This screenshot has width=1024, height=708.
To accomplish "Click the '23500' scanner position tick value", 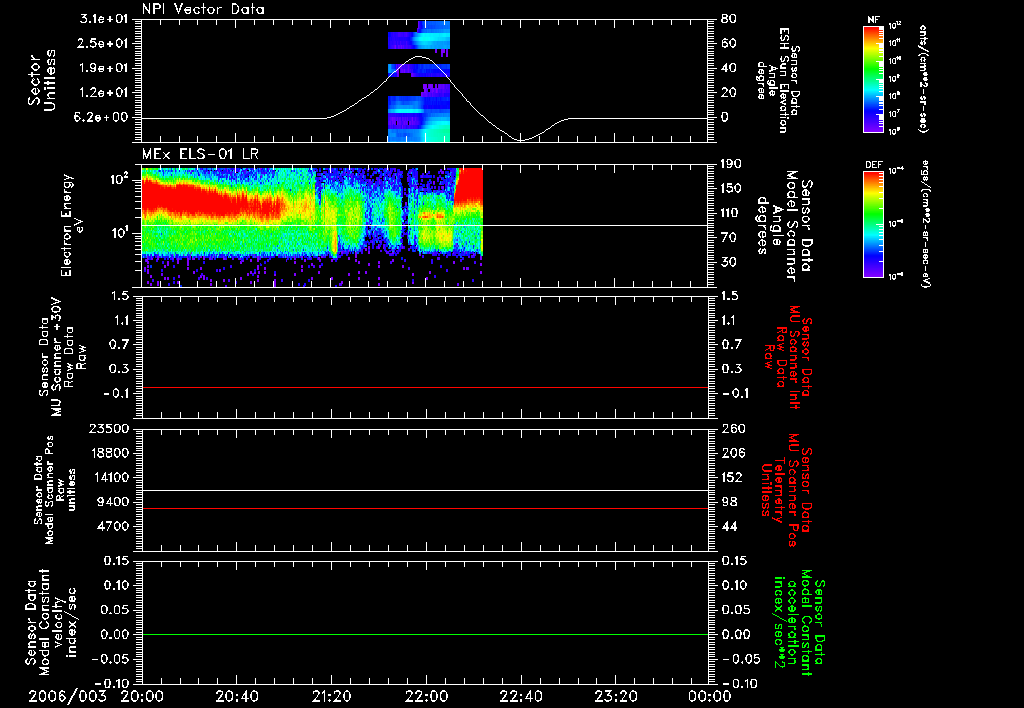I will coord(111,428).
